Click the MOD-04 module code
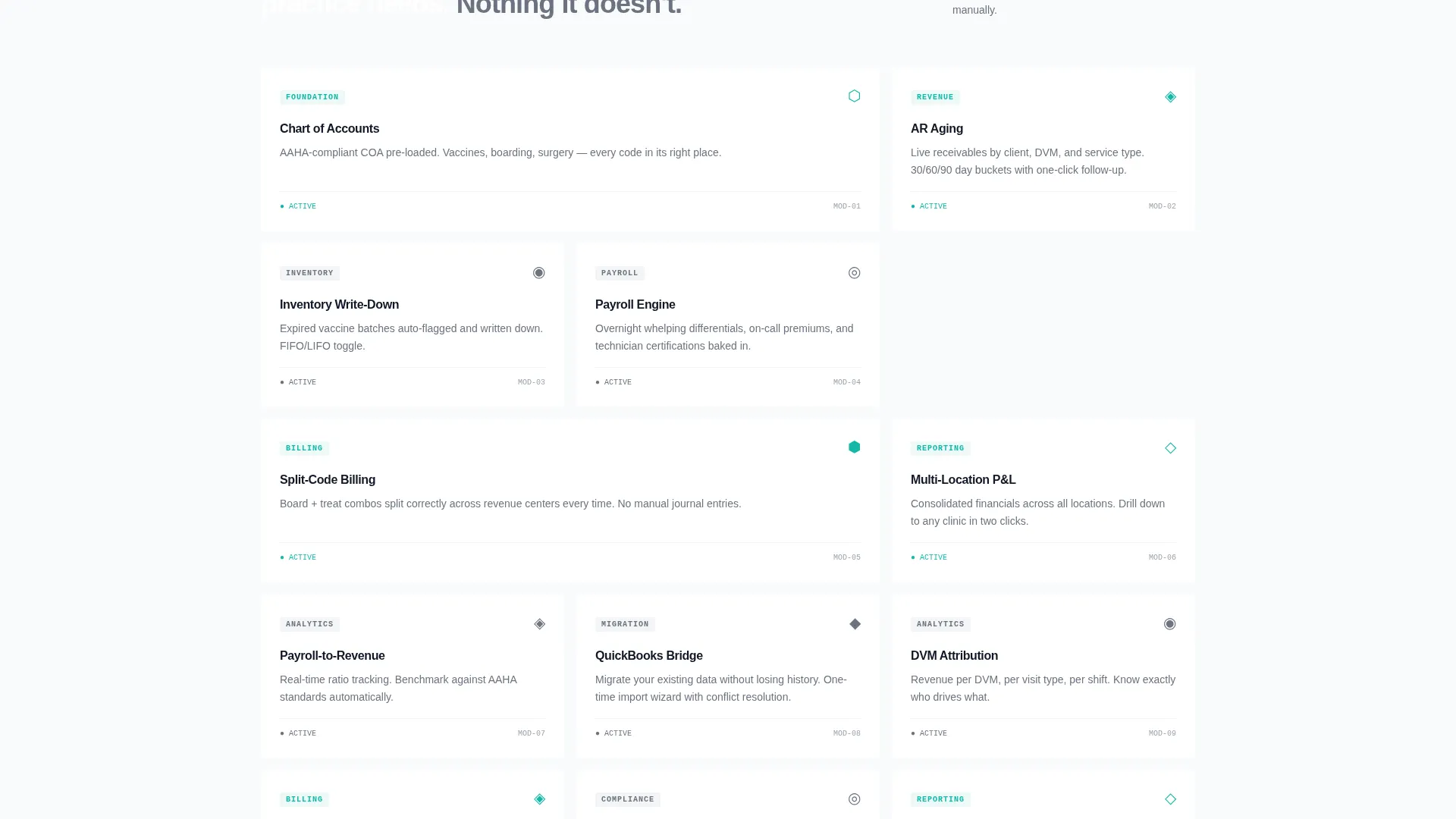1456x819 pixels. point(846,382)
